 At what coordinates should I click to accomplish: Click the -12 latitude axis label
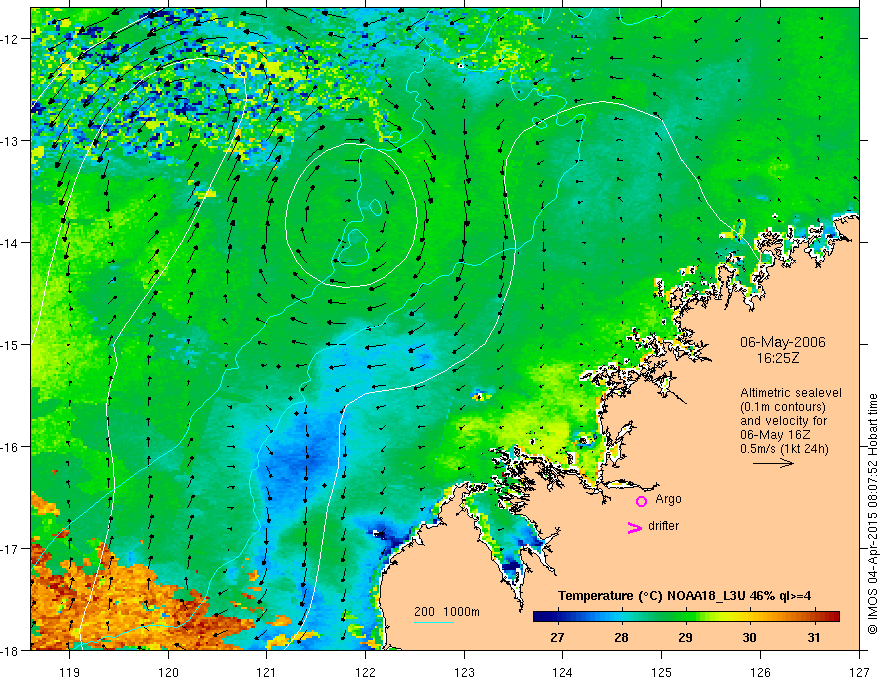click(10, 39)
